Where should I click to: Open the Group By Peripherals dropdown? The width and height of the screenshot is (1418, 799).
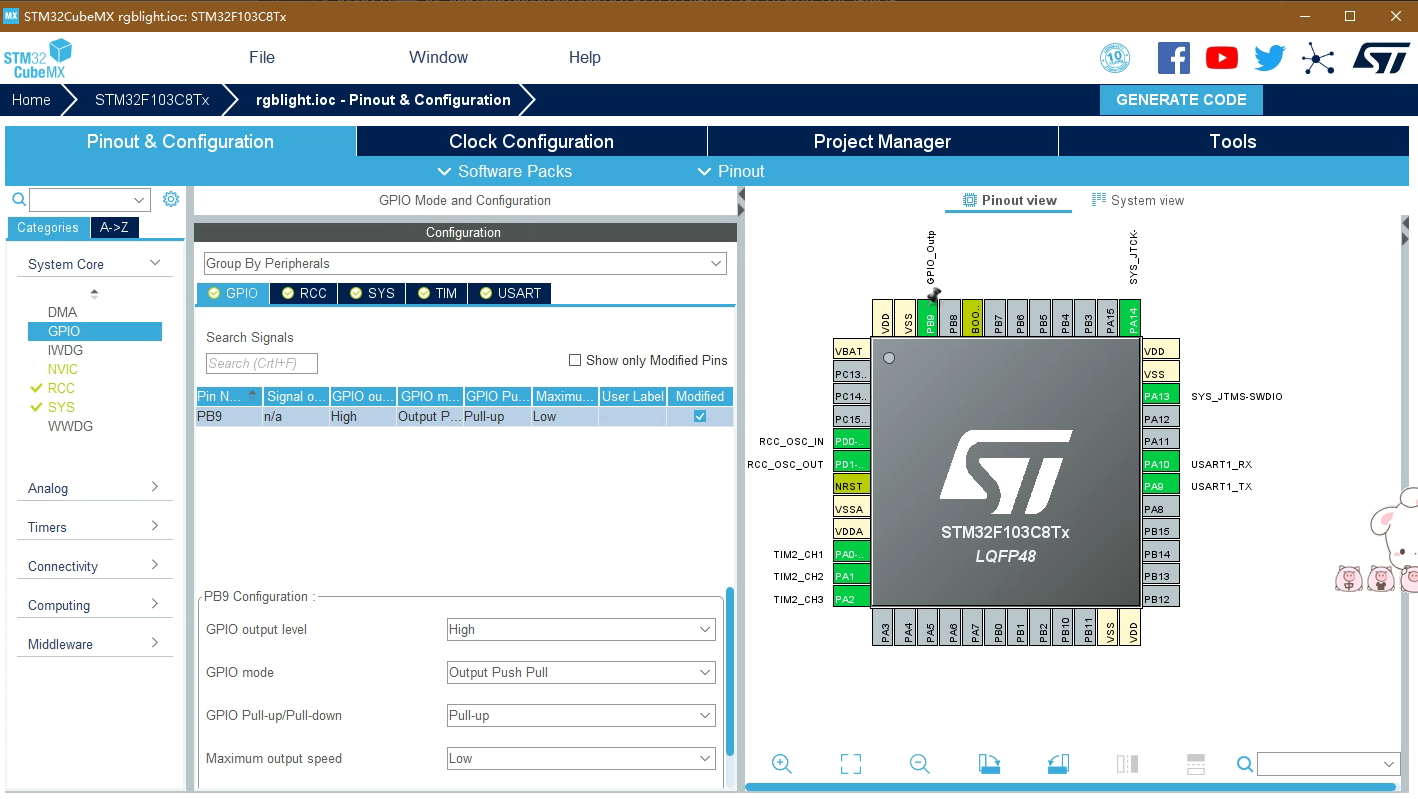pos(465,263)
